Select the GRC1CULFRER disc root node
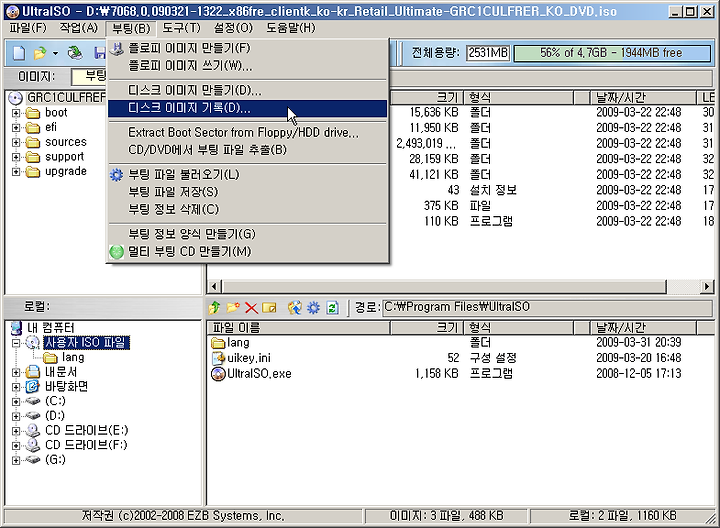720x528 pixels. pos(66,97)
